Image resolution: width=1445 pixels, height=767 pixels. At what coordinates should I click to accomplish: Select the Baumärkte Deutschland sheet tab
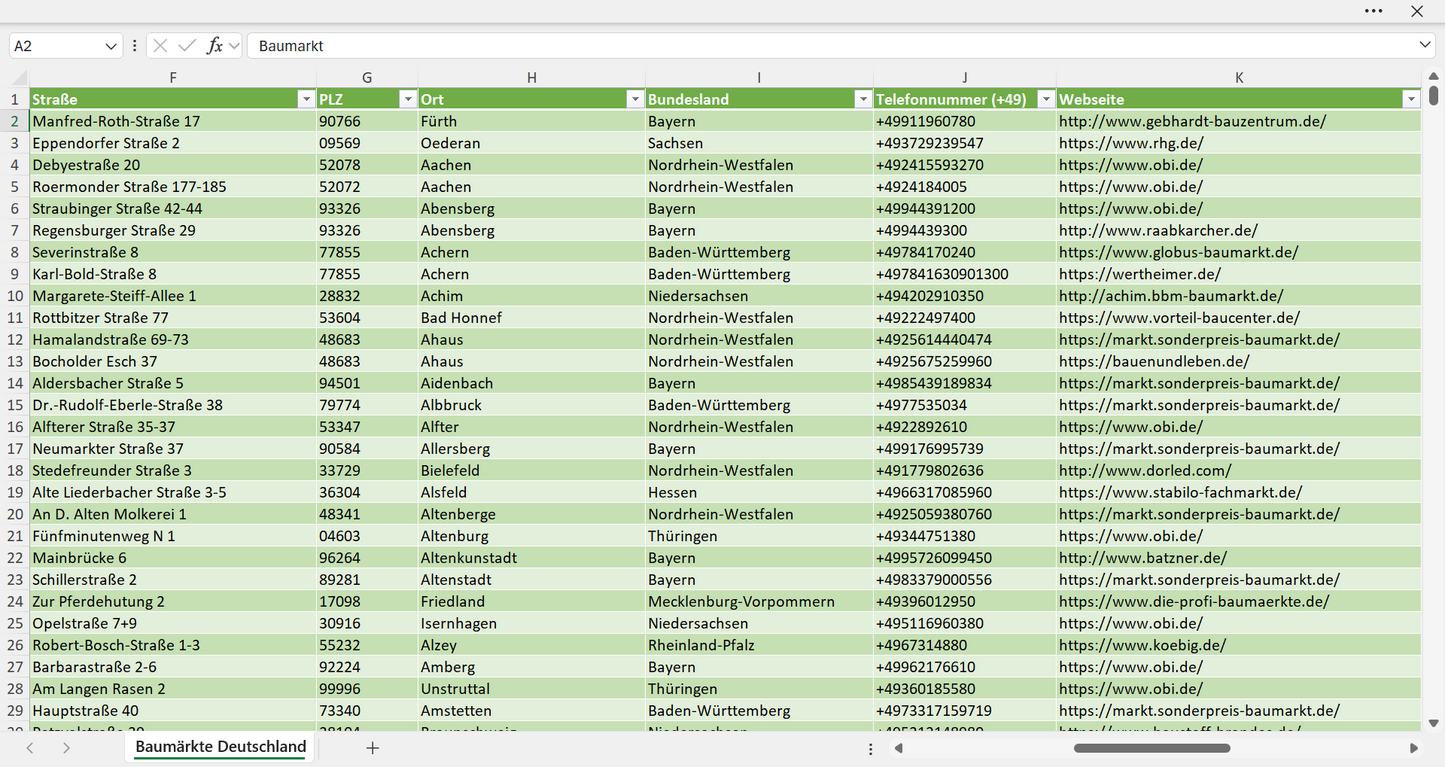221,747
